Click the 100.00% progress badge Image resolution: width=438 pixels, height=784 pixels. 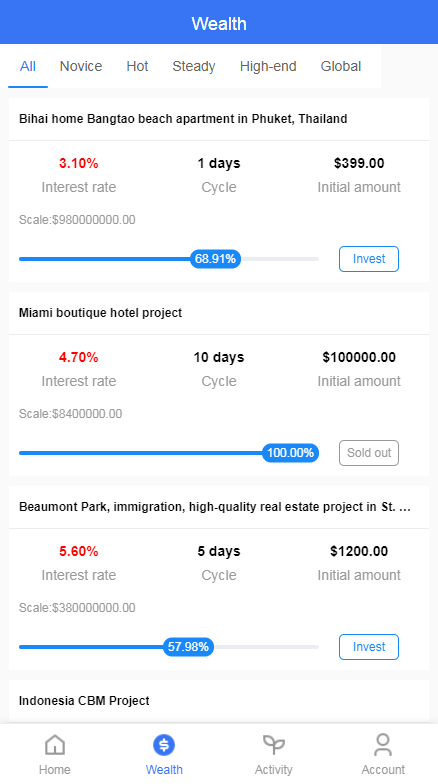click(290, 453)
